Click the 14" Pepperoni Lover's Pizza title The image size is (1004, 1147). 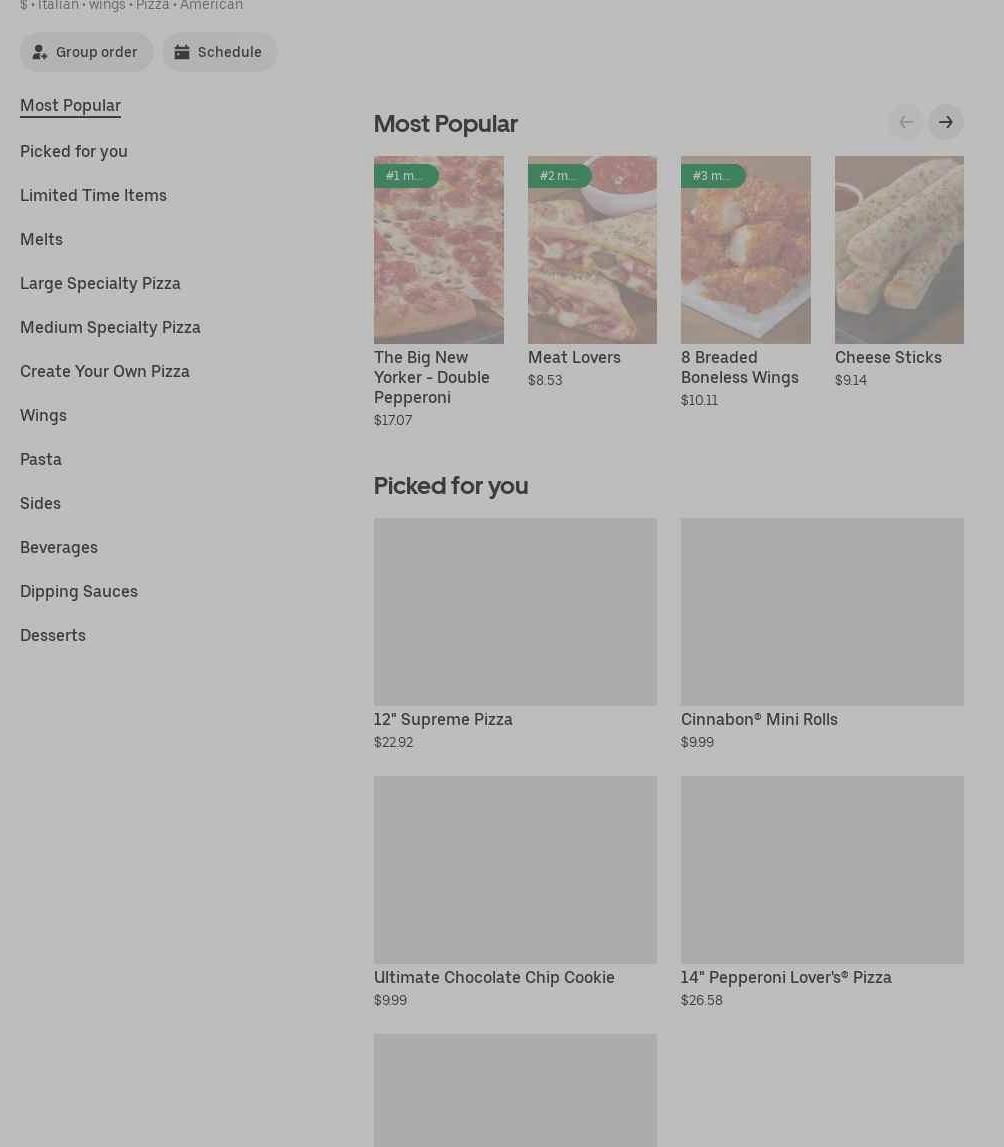[x=786, y=977]
